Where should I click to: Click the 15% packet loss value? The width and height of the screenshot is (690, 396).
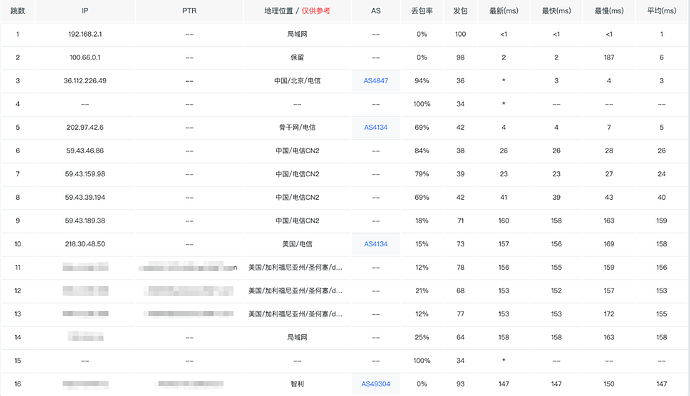tap(422, 244)
